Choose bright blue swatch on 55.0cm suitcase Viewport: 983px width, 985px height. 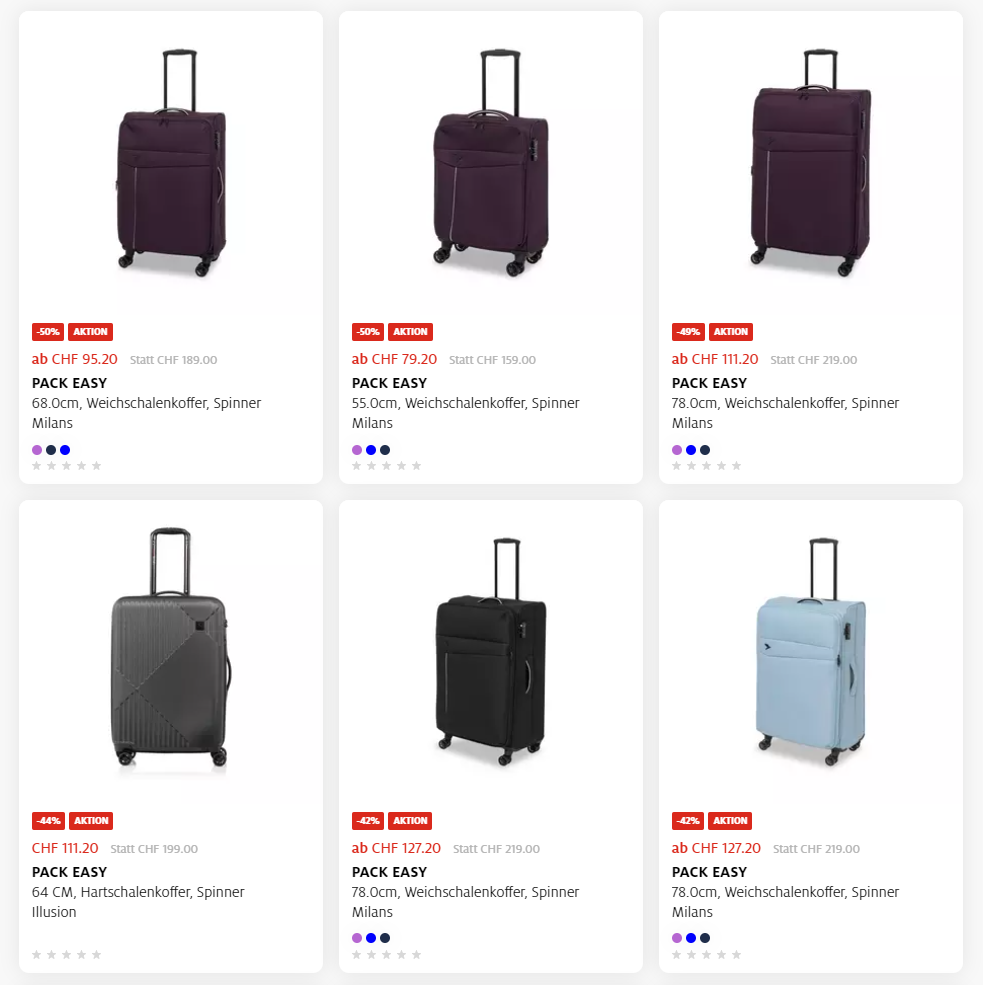[371, 450]
